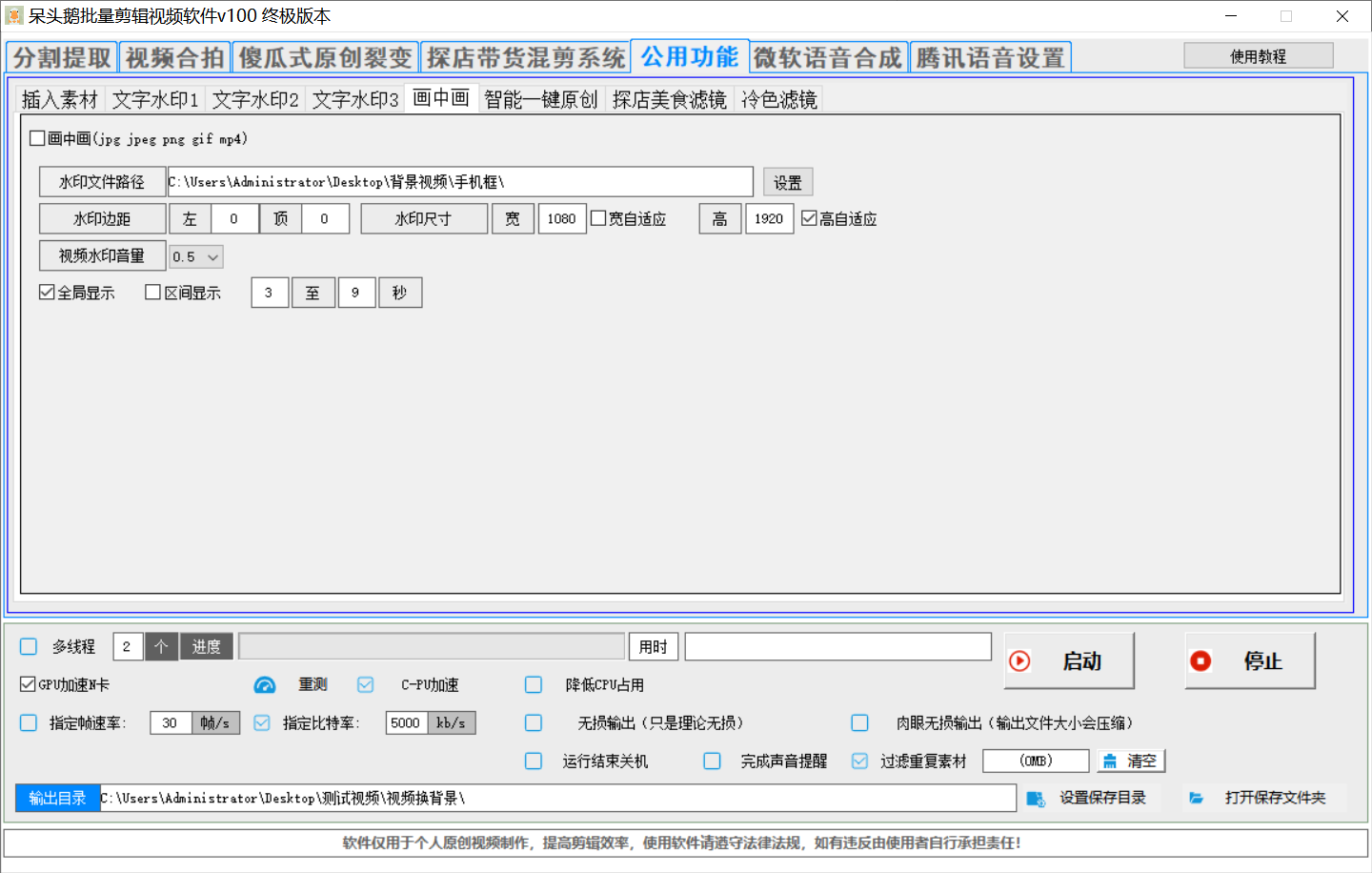Toggle 宽自适应 width auto-fit checkbox

tap(598, 218)
